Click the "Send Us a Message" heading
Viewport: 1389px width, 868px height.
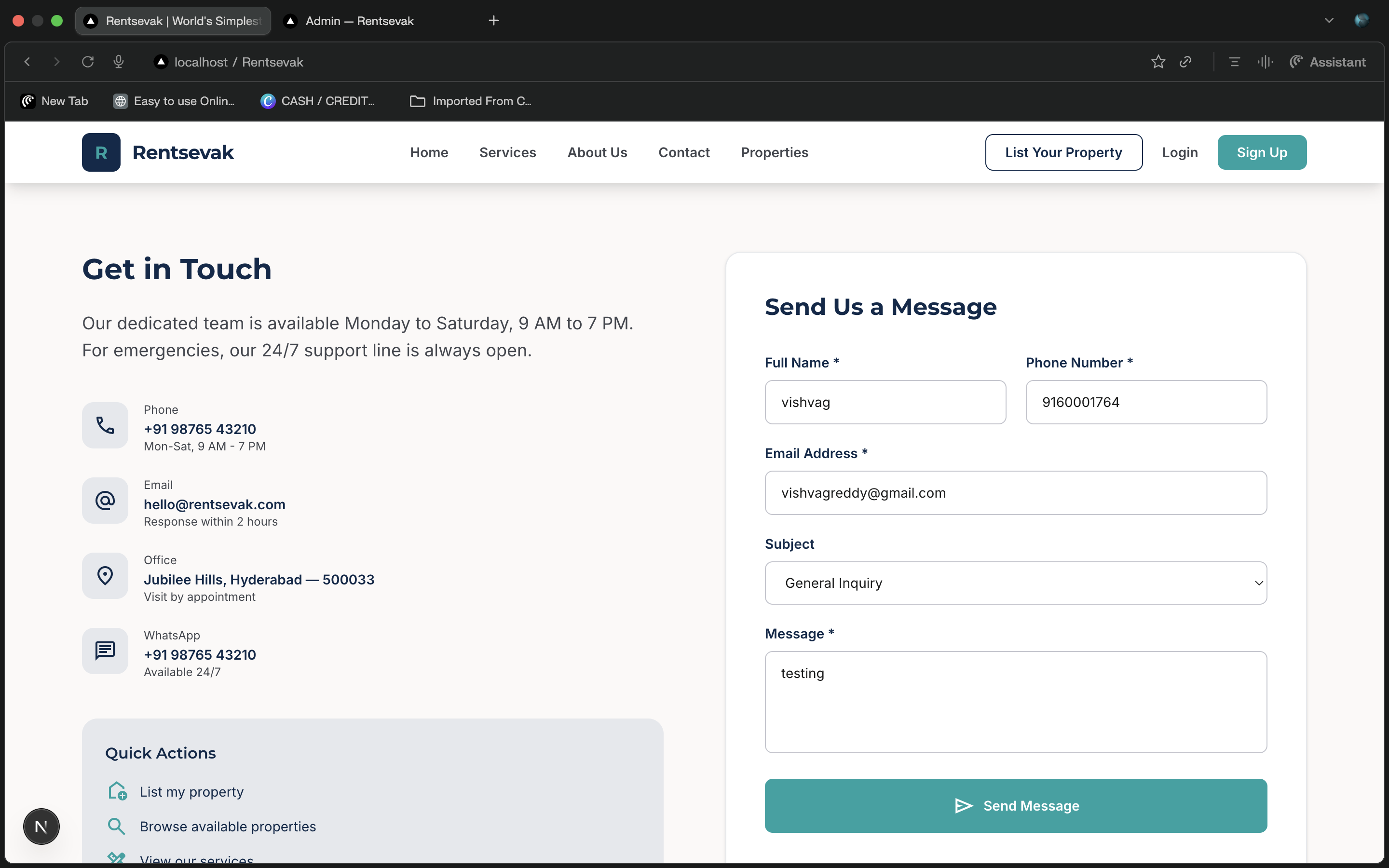pyautogui.click(x=881, y=307)
